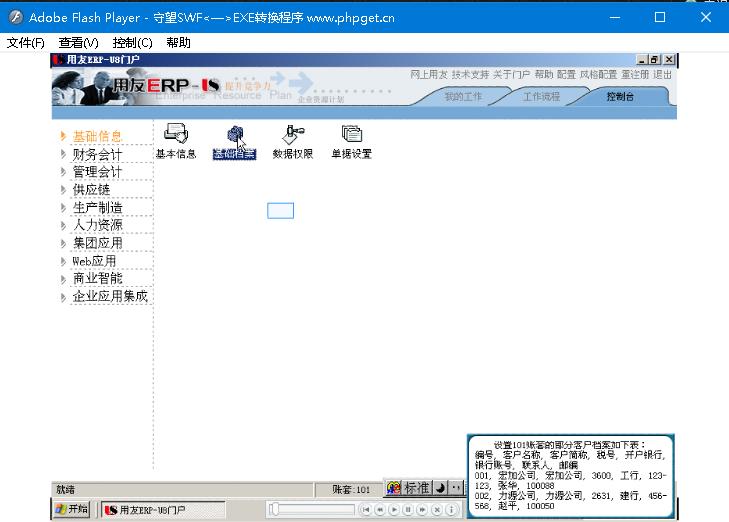Select 管理会计 in the sidebar
Screen dimensions: 729x522
pyautogui.click(x=97, y=172)
